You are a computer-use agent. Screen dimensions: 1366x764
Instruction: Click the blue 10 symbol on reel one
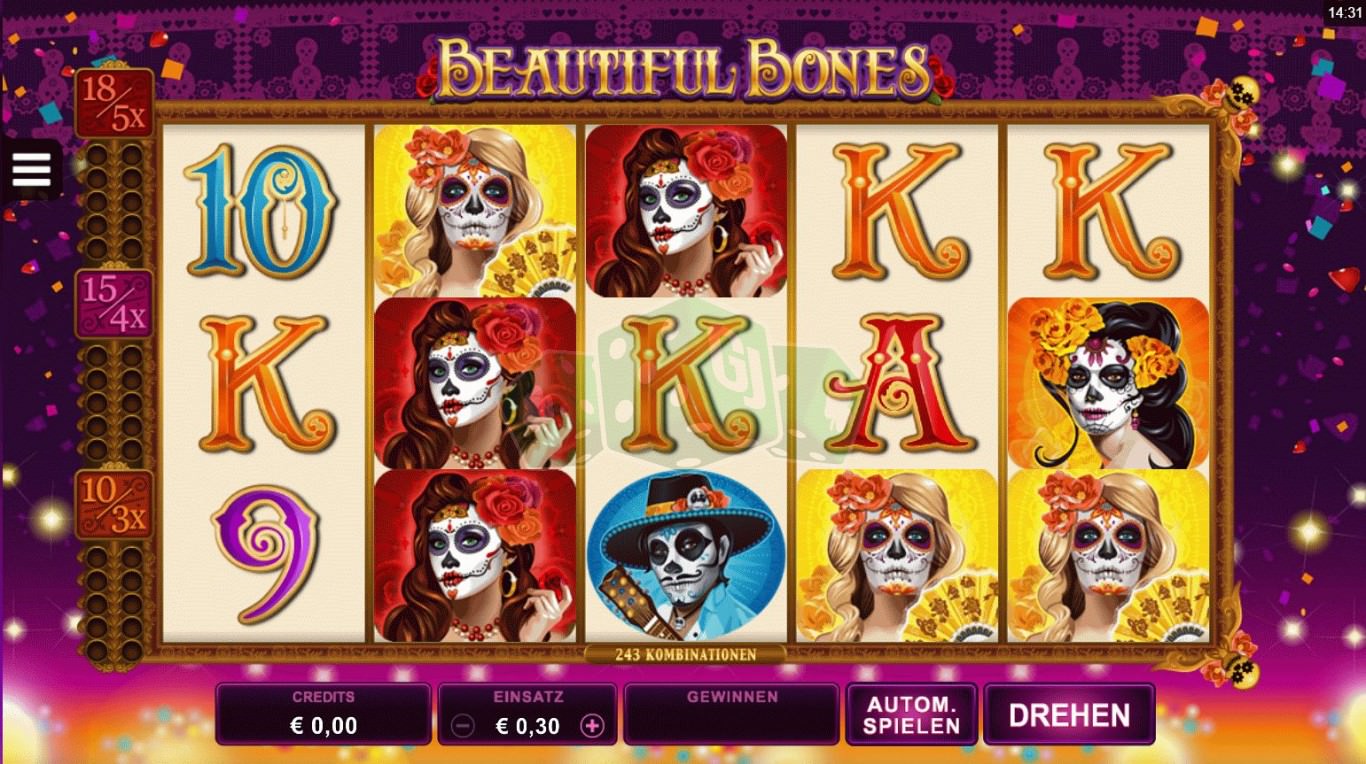pos(261,209)
